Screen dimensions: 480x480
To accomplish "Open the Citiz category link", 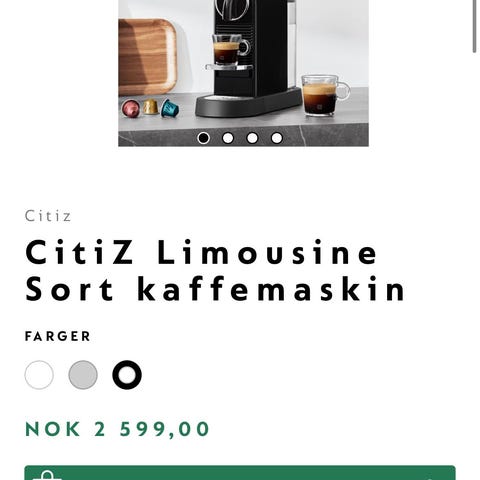I will pos(48,216).
